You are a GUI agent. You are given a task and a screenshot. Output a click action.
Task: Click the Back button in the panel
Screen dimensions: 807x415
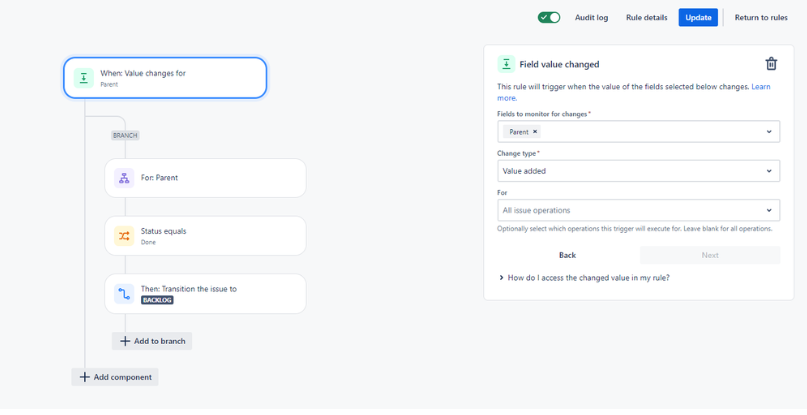pos(567,255)
